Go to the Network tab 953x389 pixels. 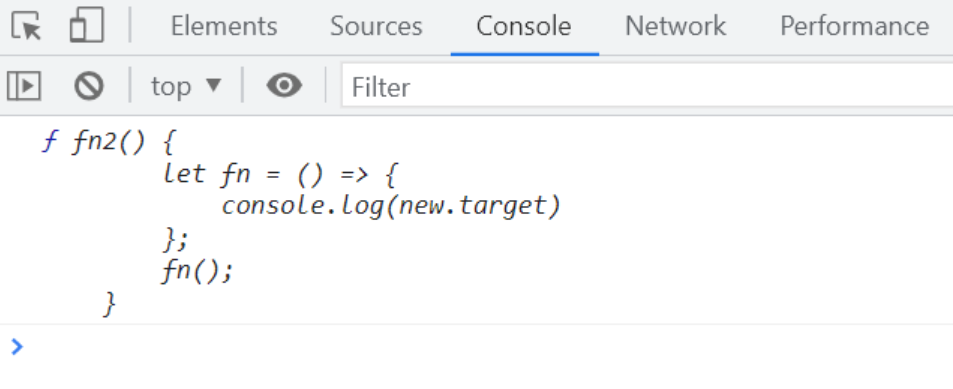click(x=675, y=26)
